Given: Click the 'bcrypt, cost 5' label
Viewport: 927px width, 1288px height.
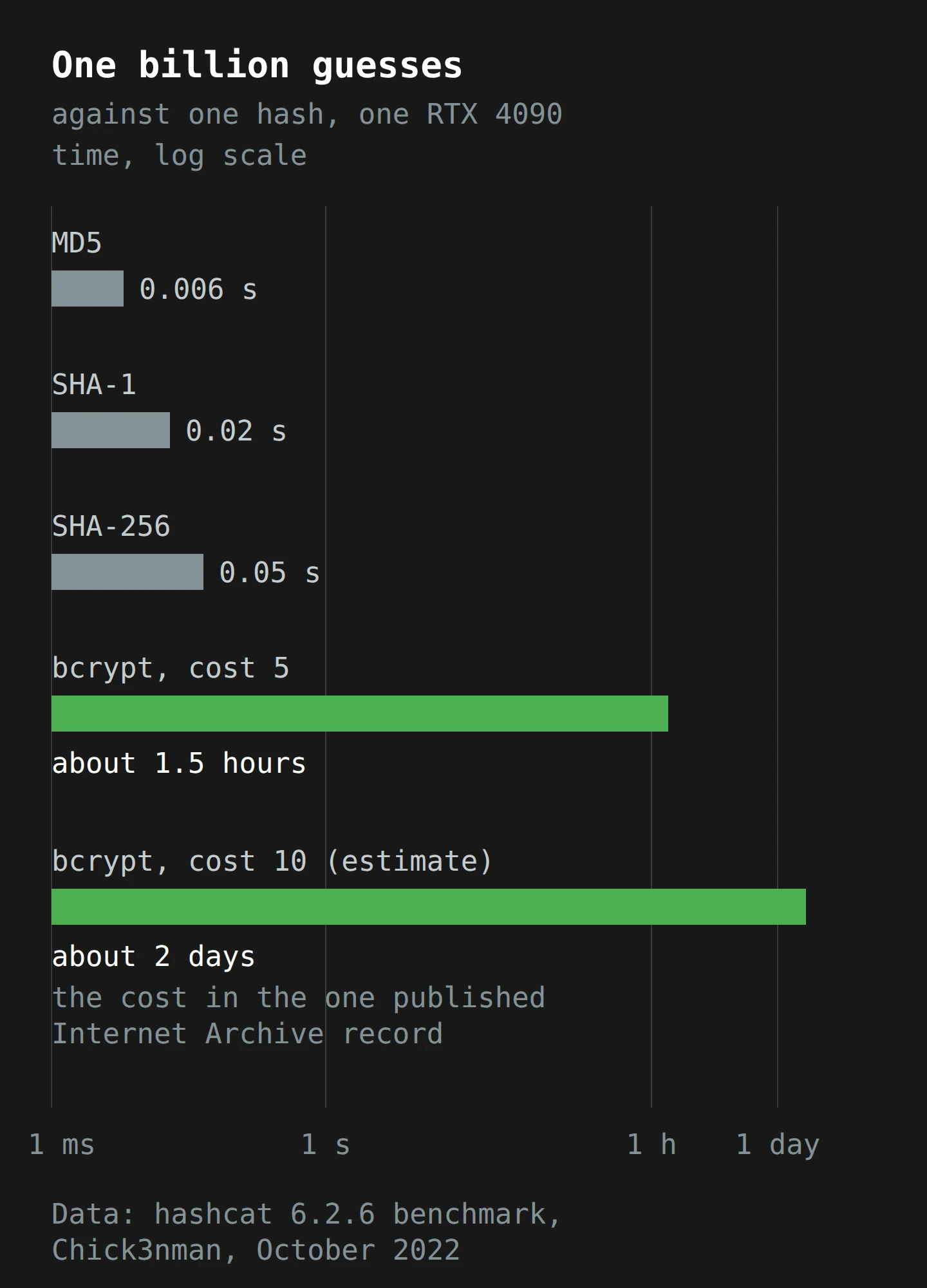Looking at the screenshot, I should coord(171,668).
